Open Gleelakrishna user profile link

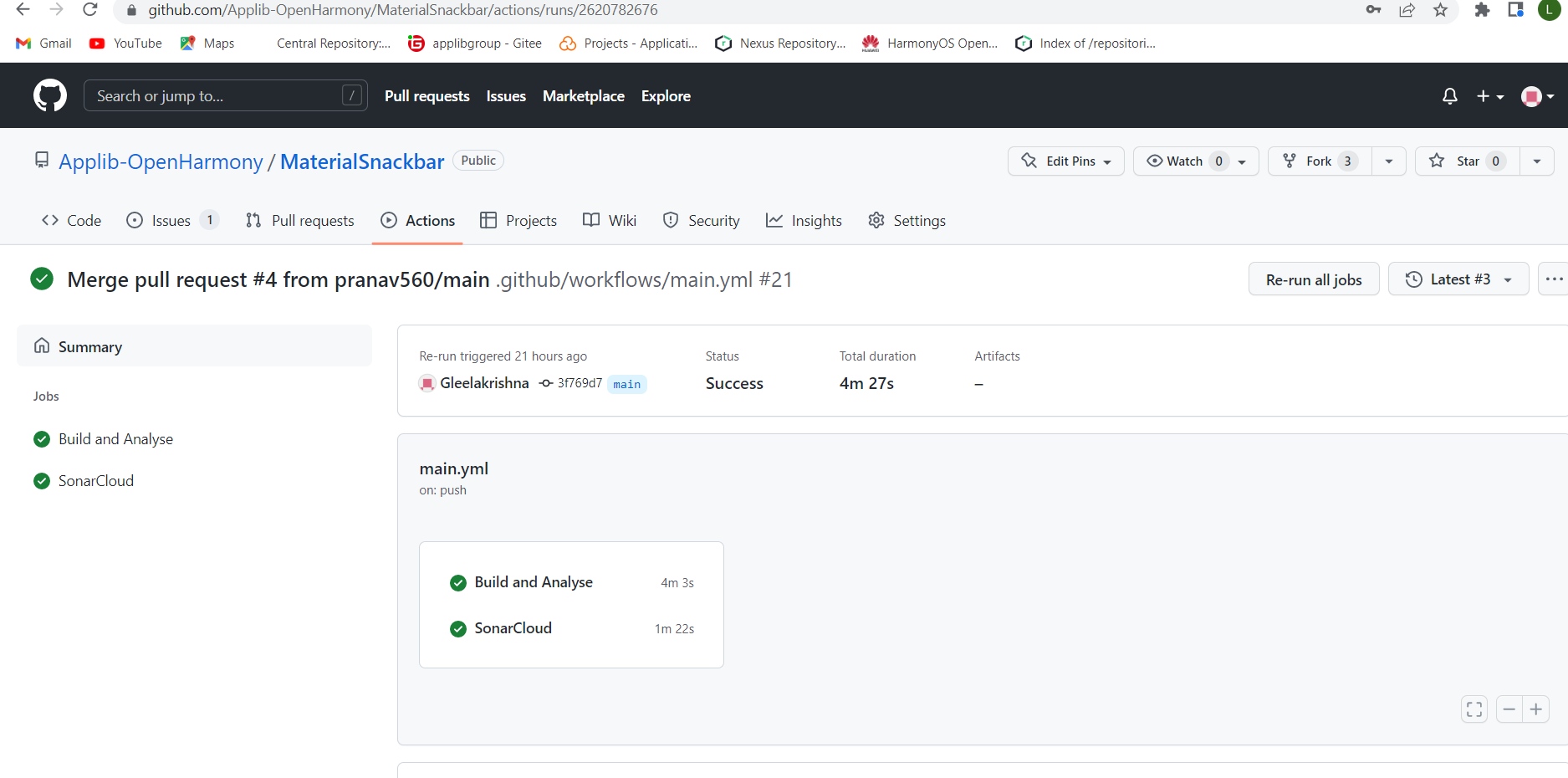(x=484, y=383)
